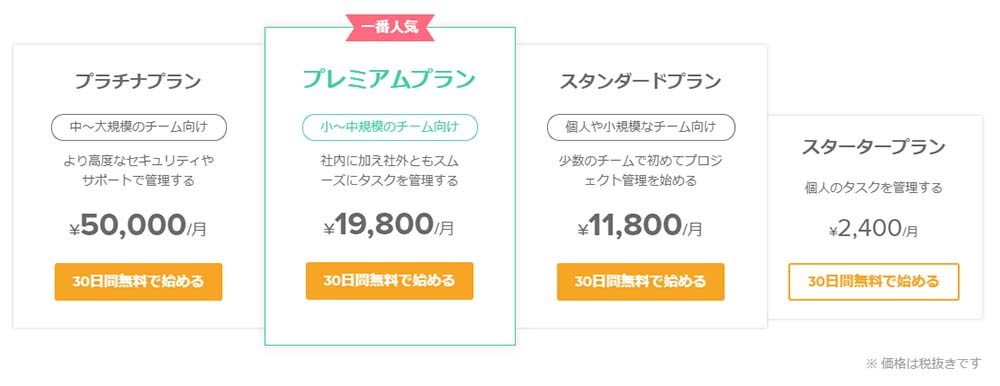The image size is (1000, 386).
Task: Click the 個人や小規模なチーム向け pill label
Action: 641,127
